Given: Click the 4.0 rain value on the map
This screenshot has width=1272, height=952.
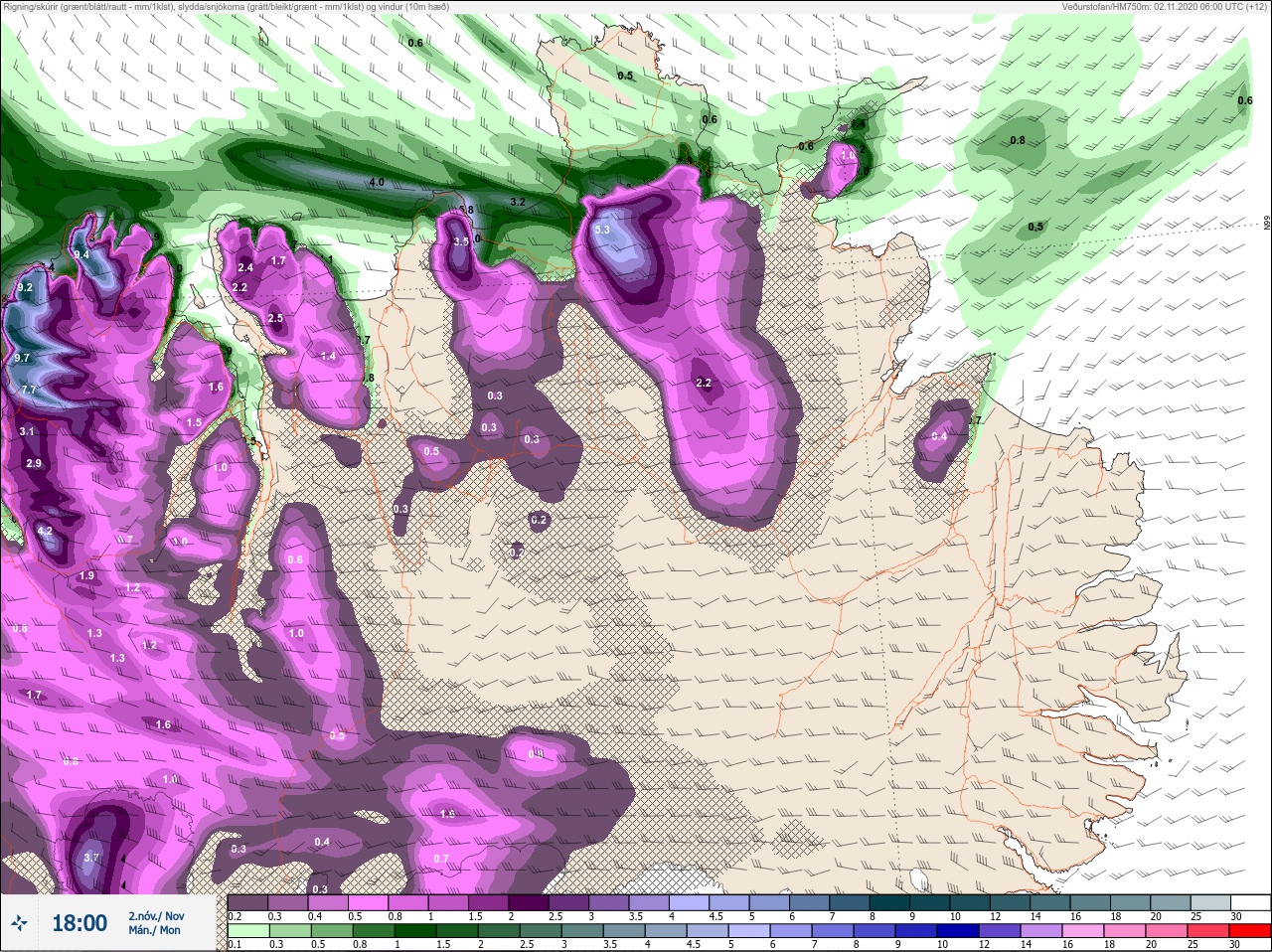Looking at the screenshot, I should point(377,183).
